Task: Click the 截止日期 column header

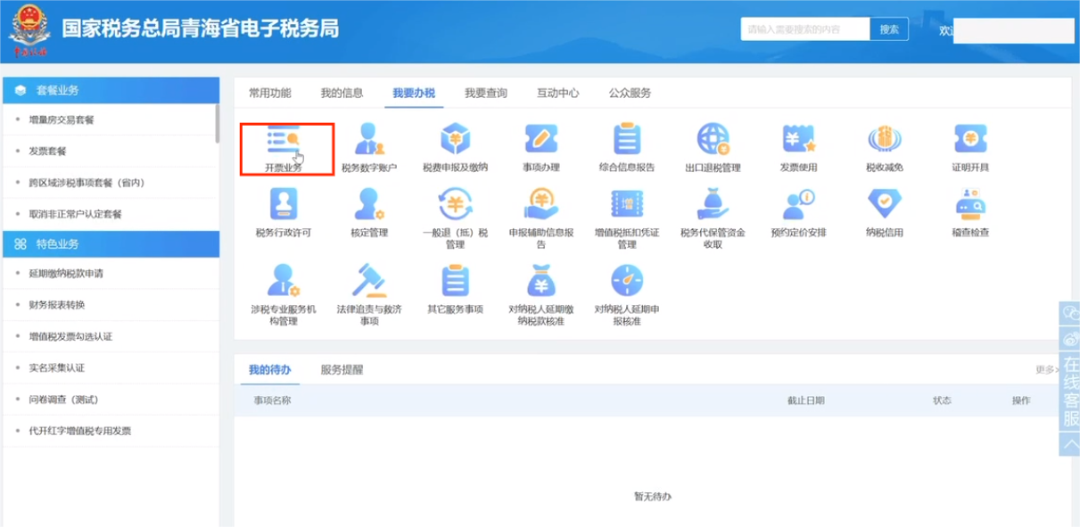Action: [x=806, y=400]
